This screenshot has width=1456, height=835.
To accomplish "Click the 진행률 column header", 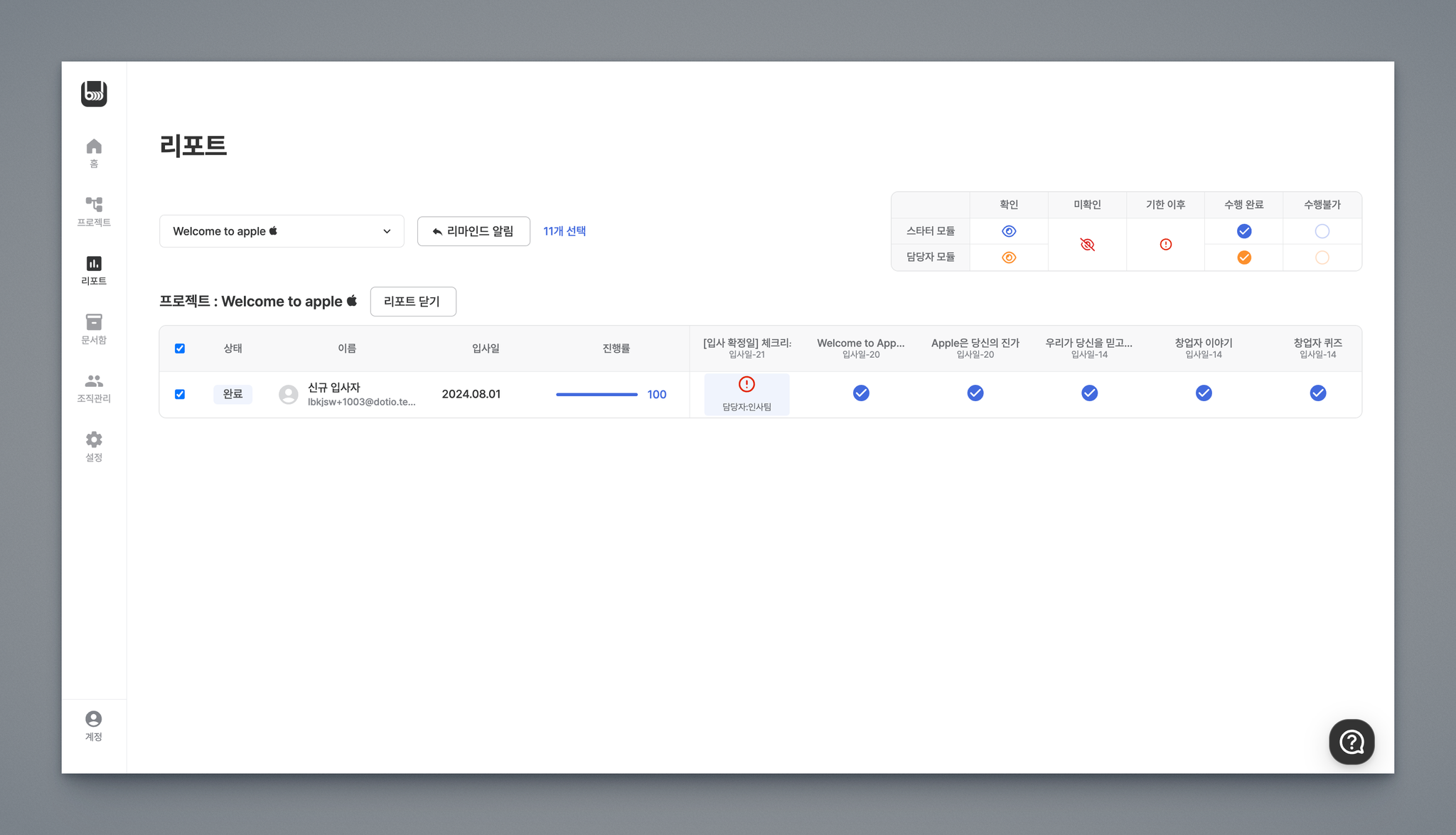I will click(x=616, y=349).
